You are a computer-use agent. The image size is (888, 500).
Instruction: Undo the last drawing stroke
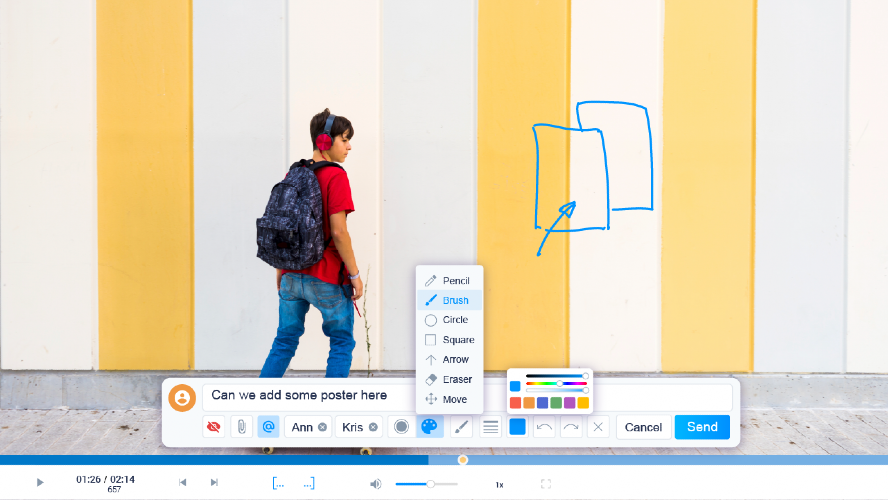tap(544, 427)
